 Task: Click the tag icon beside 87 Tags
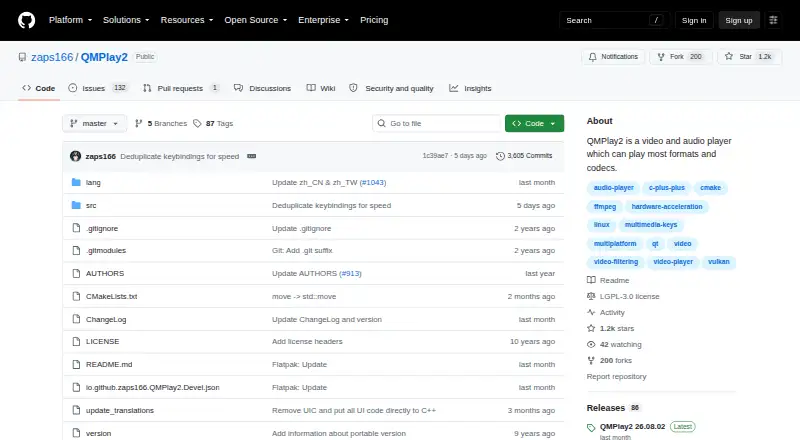click(x=197, y=124)
